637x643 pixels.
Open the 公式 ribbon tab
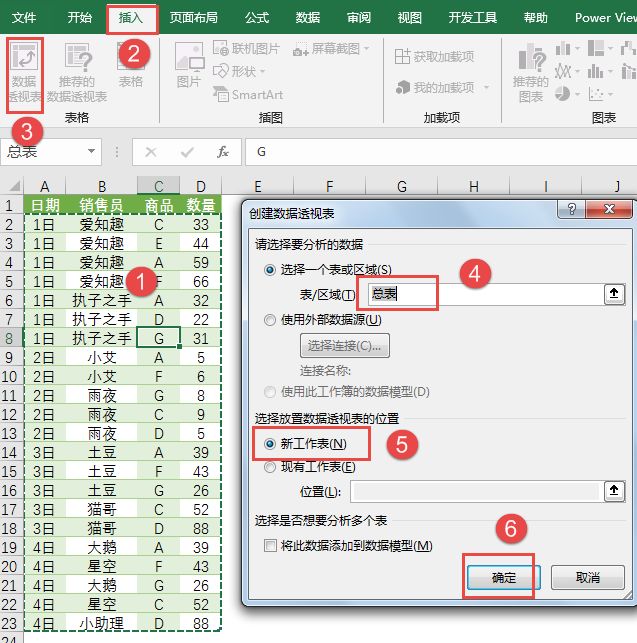pyautogui.click(x=257, y=17)
